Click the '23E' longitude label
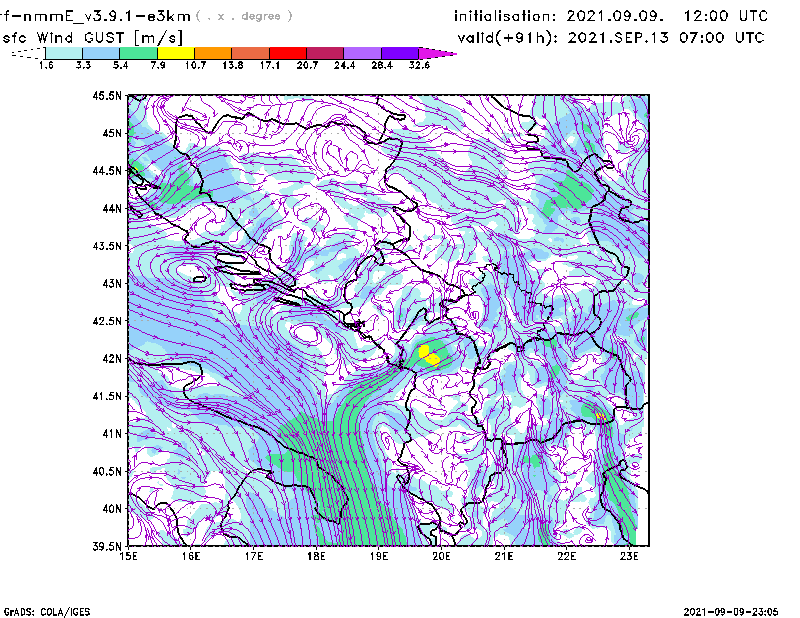 [x=629, y=556]
